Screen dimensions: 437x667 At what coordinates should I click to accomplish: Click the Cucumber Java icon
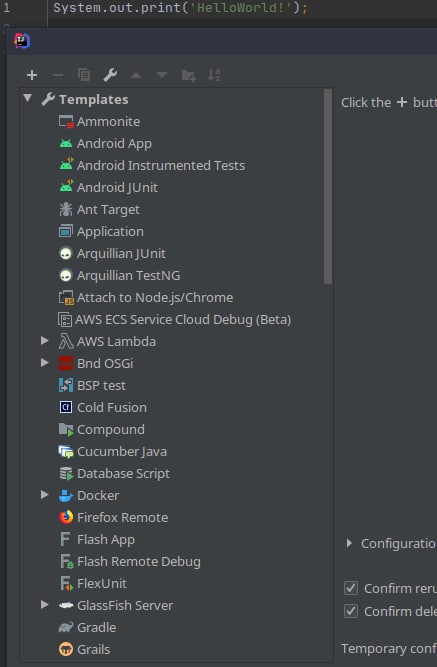(66, 452)
